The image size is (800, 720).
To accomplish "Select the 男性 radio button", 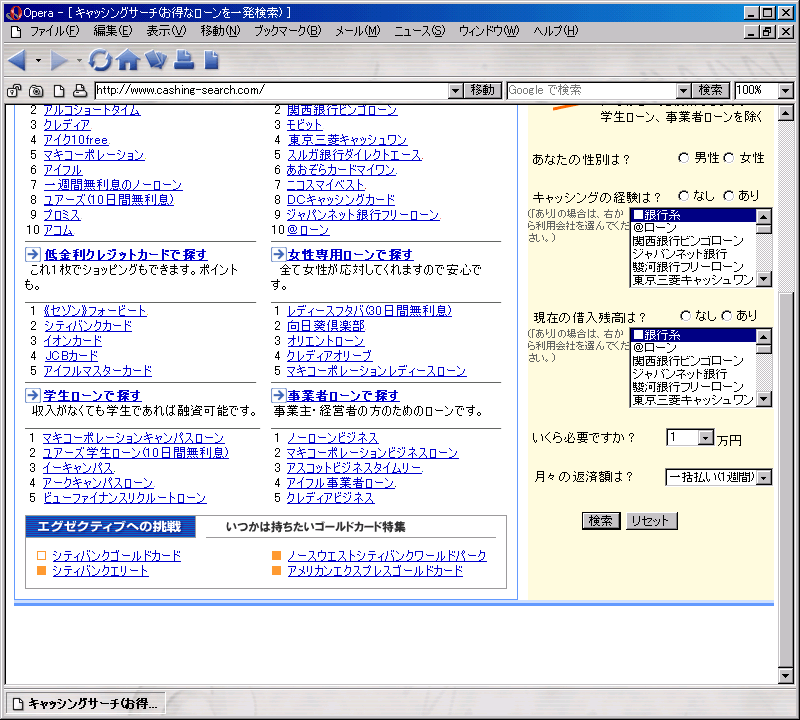I will click(684, 158).
